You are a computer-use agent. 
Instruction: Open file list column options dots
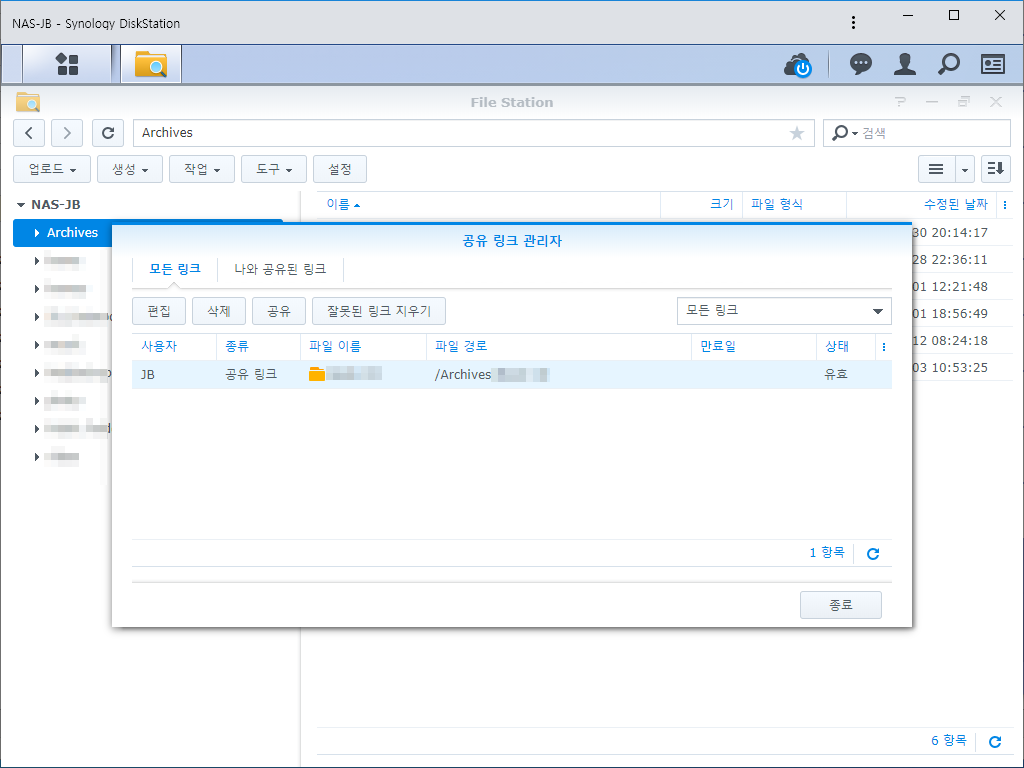click(1004, 205)
